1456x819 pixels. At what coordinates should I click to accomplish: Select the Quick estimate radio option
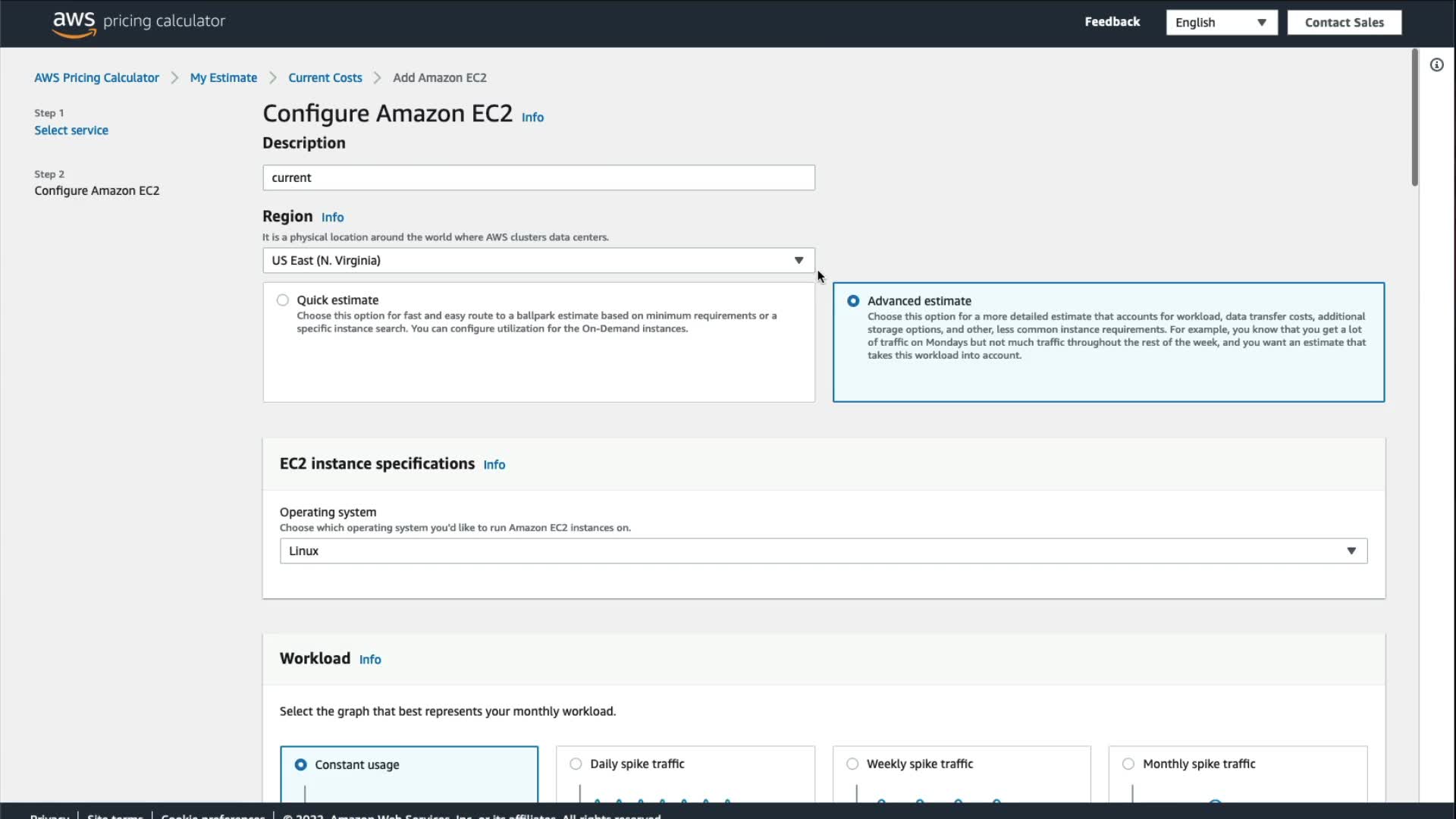pyautogui.click(x=283, y=300)
